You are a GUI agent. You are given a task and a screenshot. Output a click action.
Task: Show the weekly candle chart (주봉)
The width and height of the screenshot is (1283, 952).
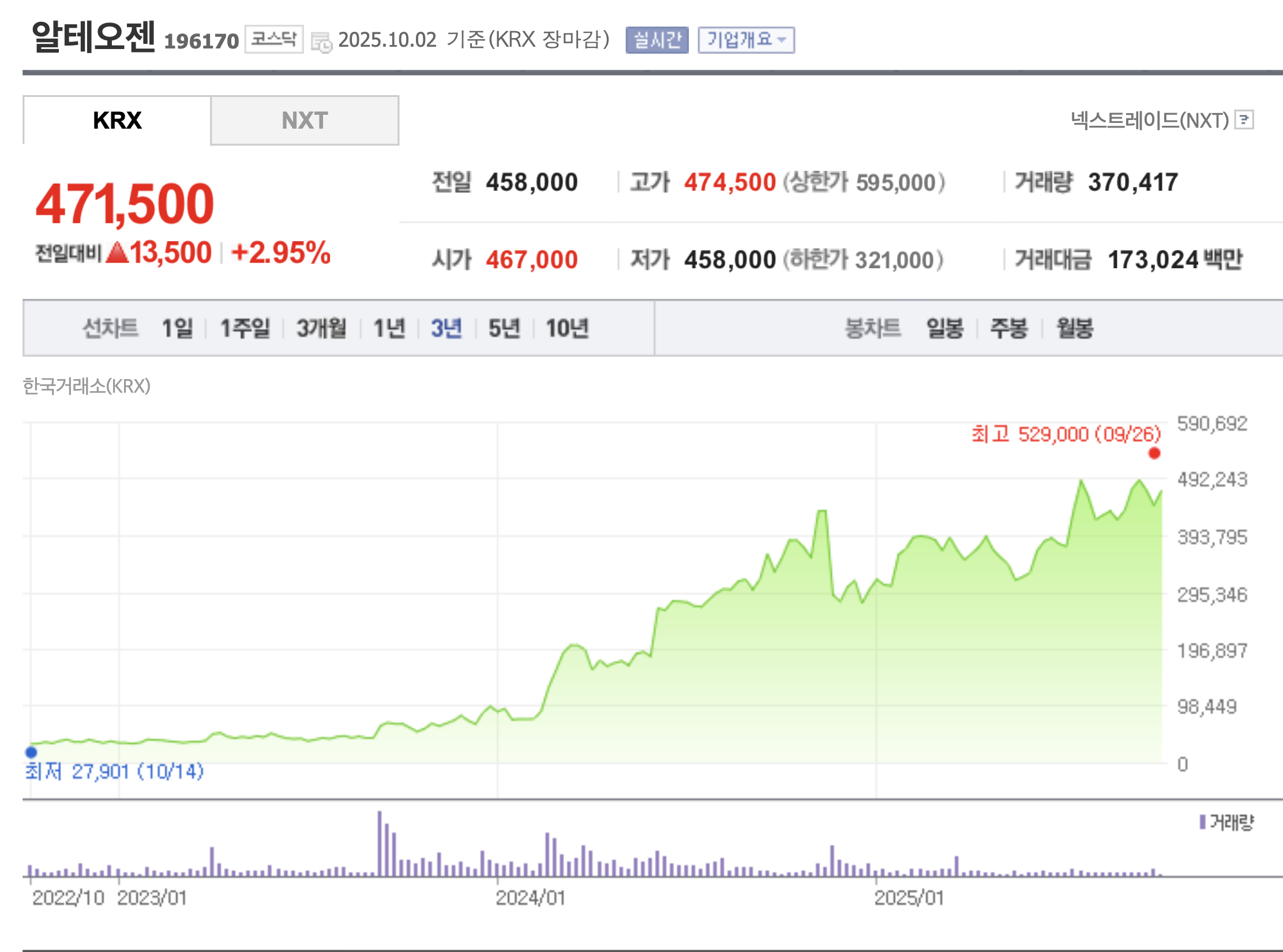pos(1009,328)
